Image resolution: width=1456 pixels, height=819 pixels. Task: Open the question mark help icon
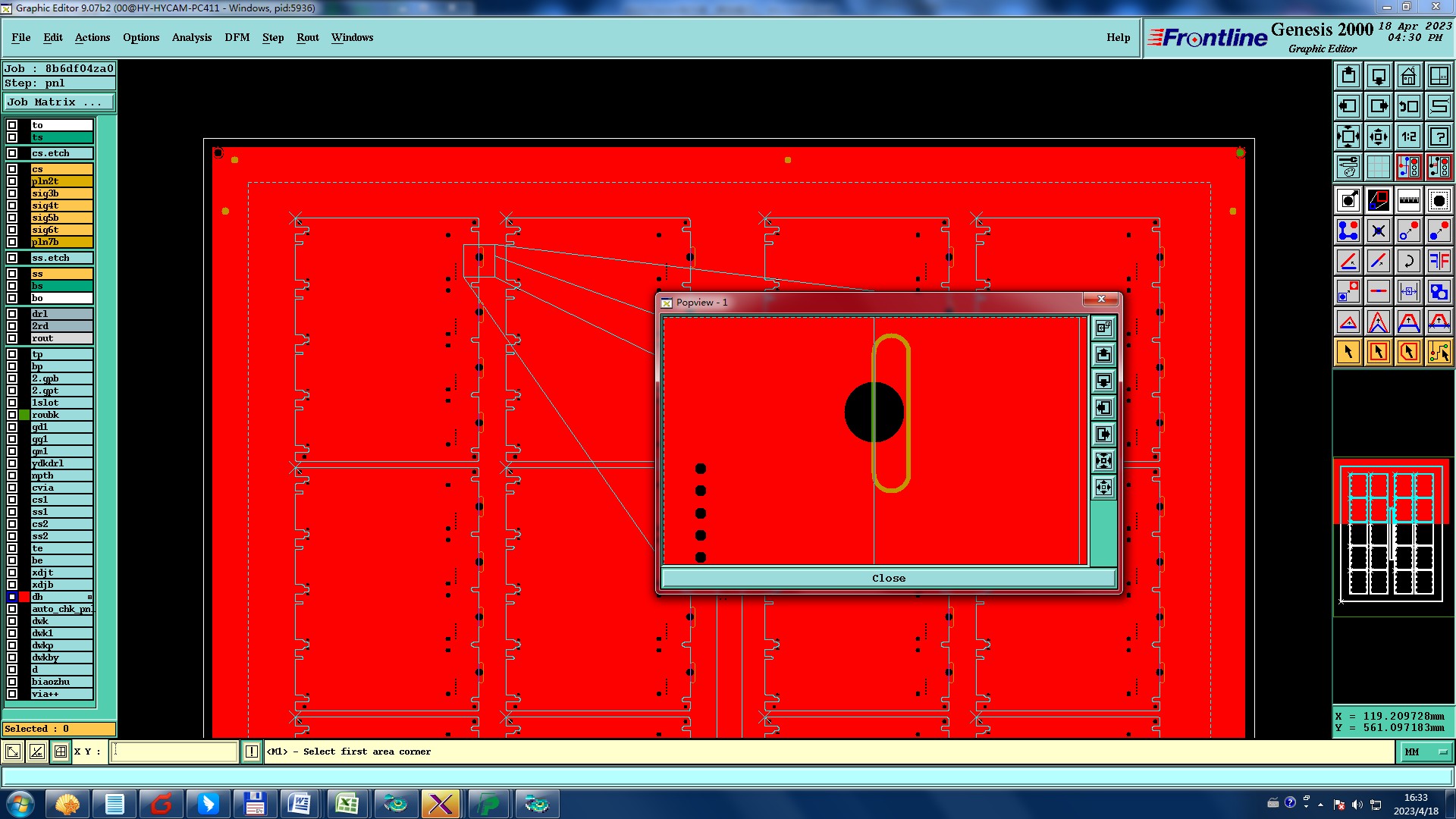click(x=1439, y=136)
